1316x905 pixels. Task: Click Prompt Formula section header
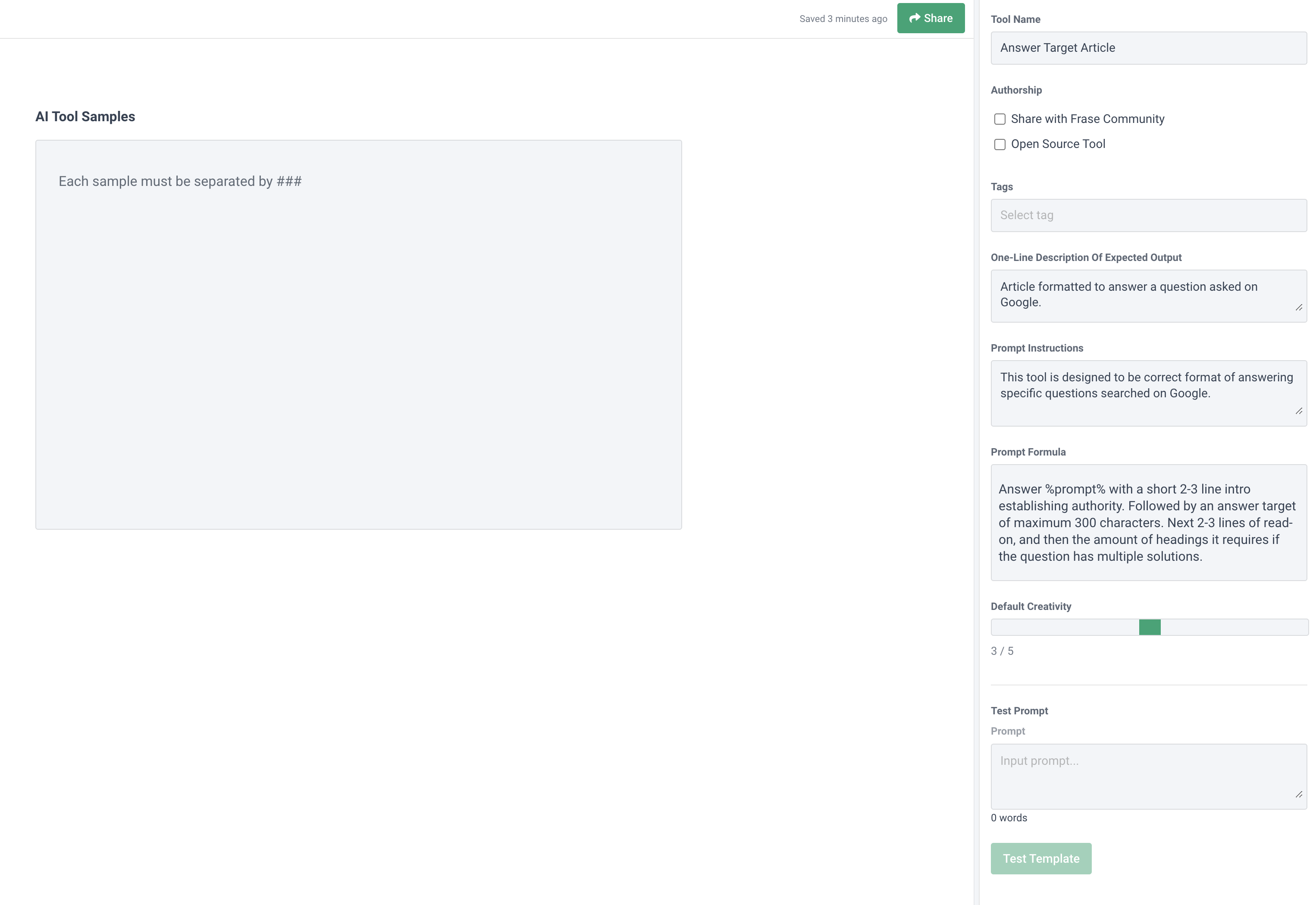1028,452
